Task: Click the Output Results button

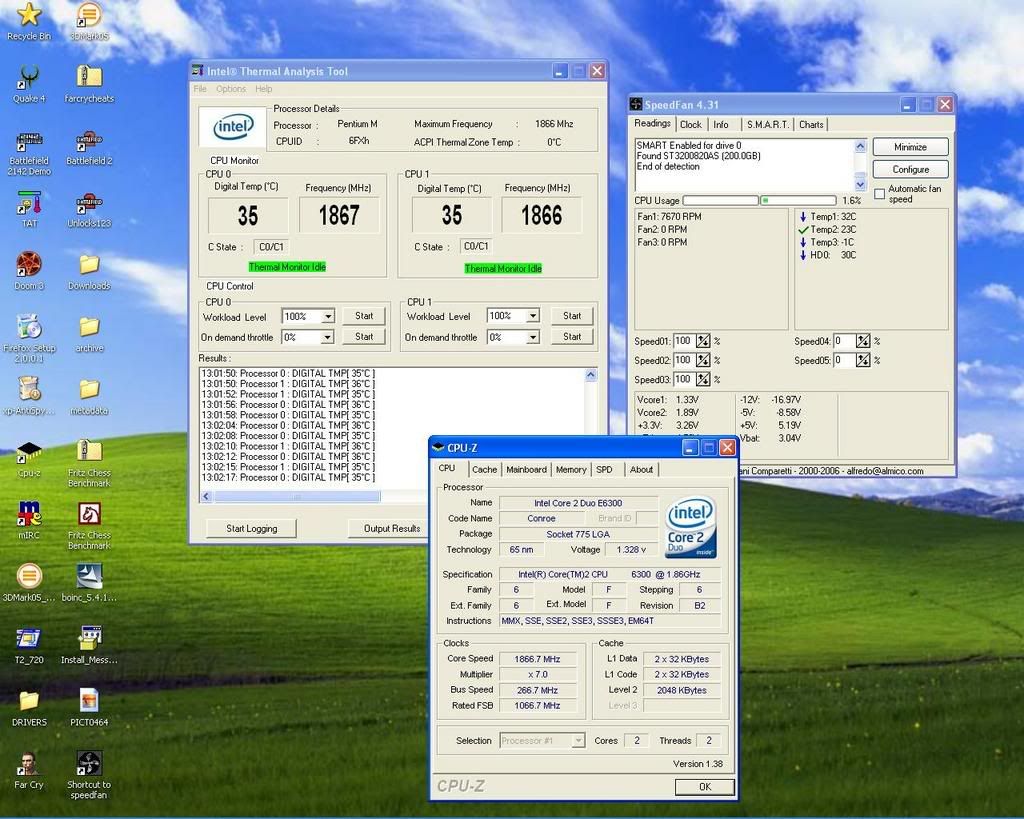Action: pos(392,528)
